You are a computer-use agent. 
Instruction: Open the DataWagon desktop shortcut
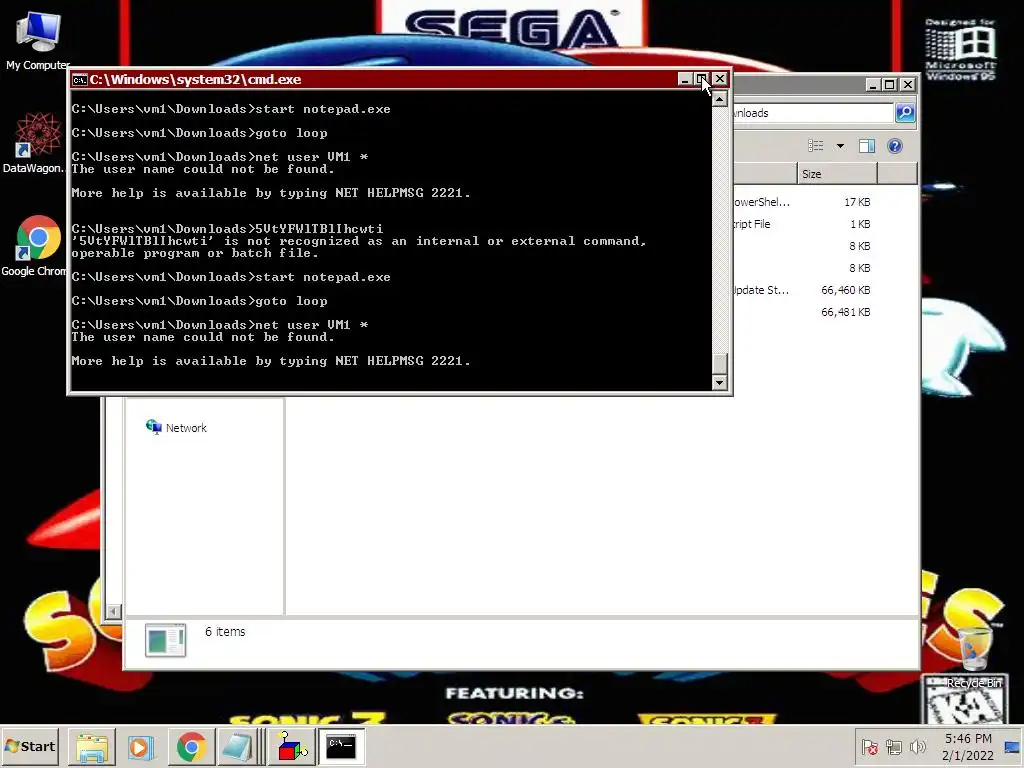tap(34, 142)
